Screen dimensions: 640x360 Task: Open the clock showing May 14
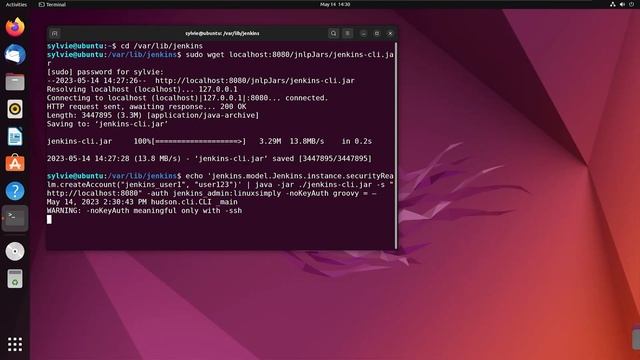point(335,4)
